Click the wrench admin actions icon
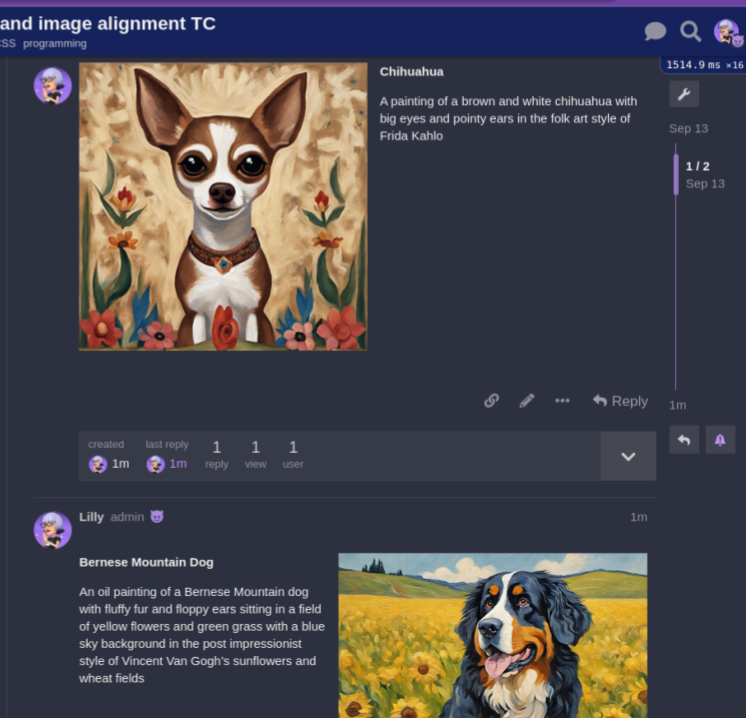746x718 pixels. pyautogui.click(x=684, y=94)
